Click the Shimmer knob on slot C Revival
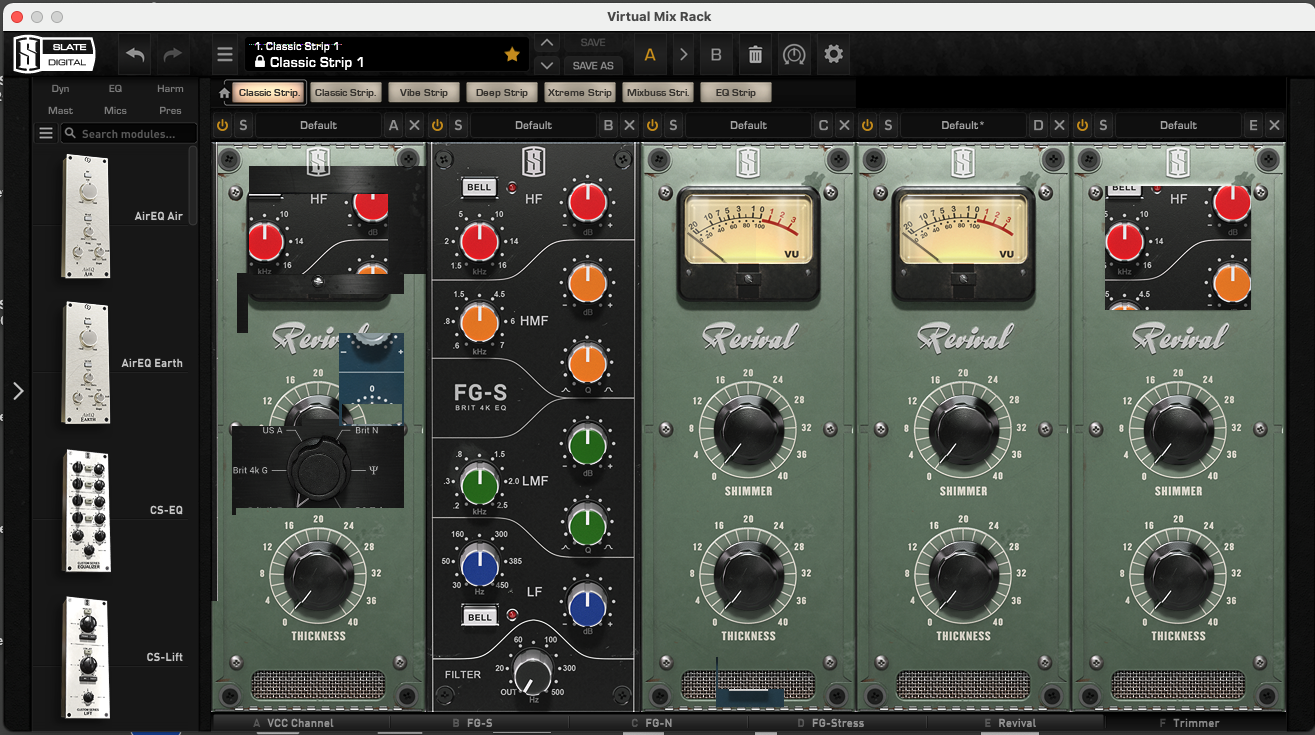Screen dimensions: 1315x735 pyautogui.click(x=748, y=430)
